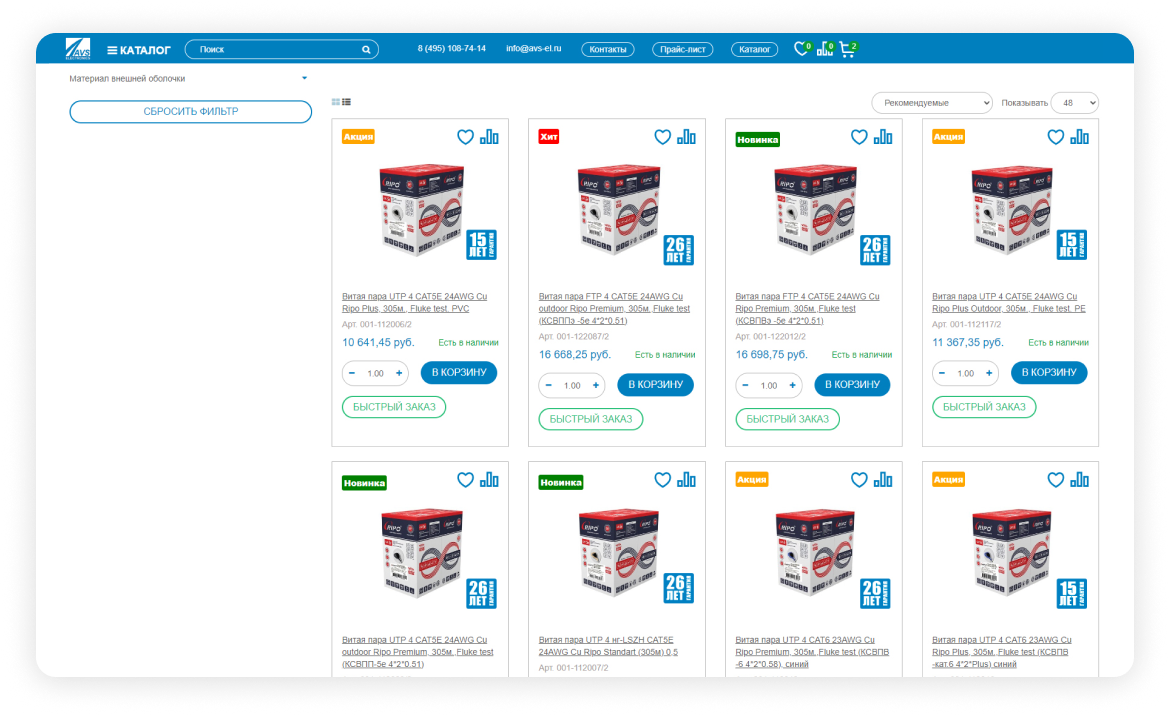
Task: Click the quantity field of 11 367,35 руб. product
Action: pyautogui.click(x=966, y=374)
